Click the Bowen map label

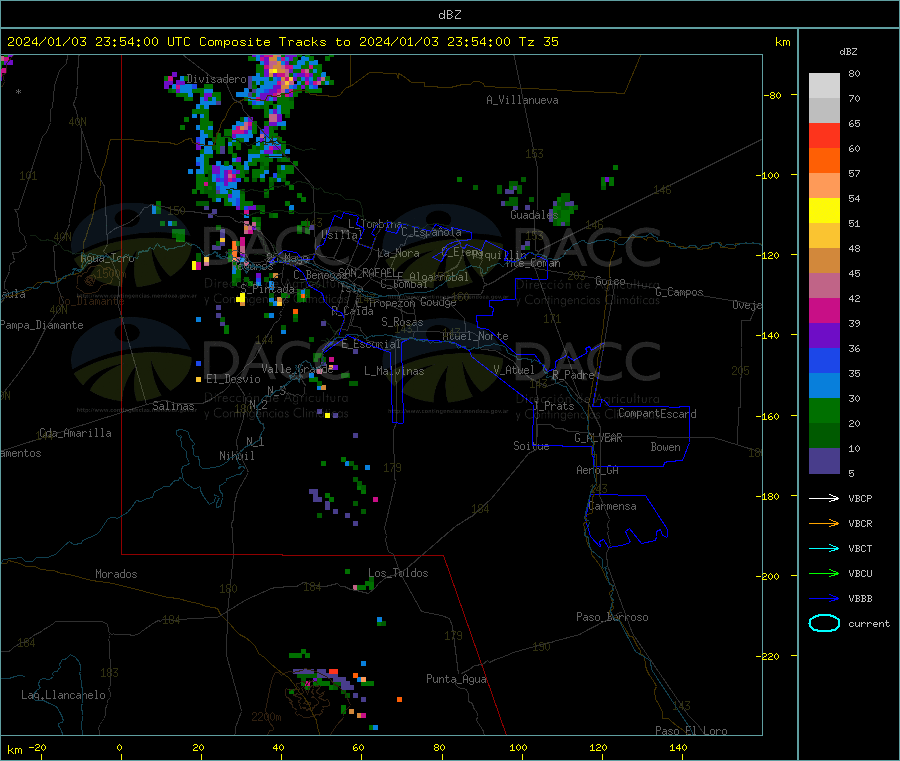[x=665, y=447]
